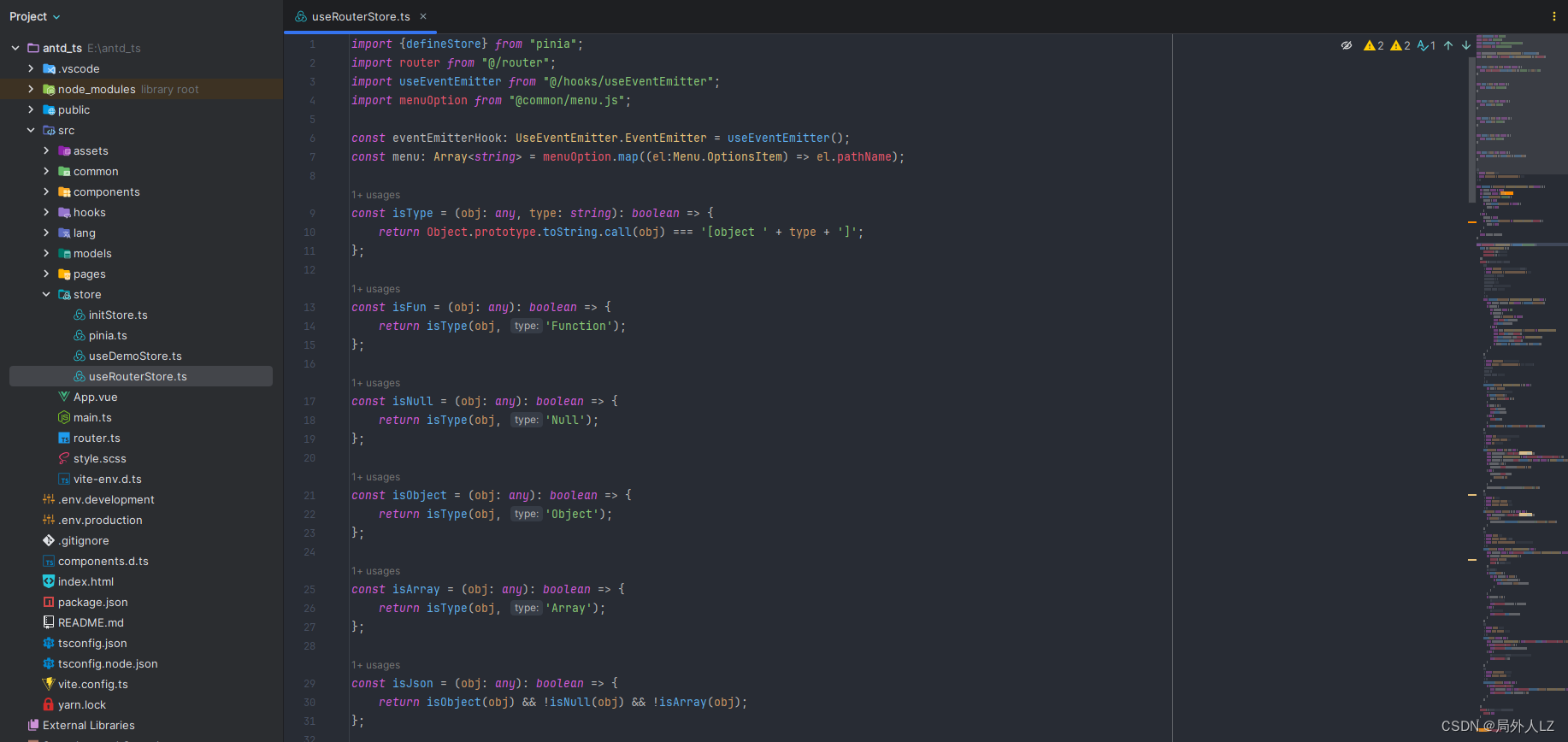Image resolution: width=1568 pixels, height=742 pixels.
Task: Click the components folder icon
Action: (x=65, y=191)
